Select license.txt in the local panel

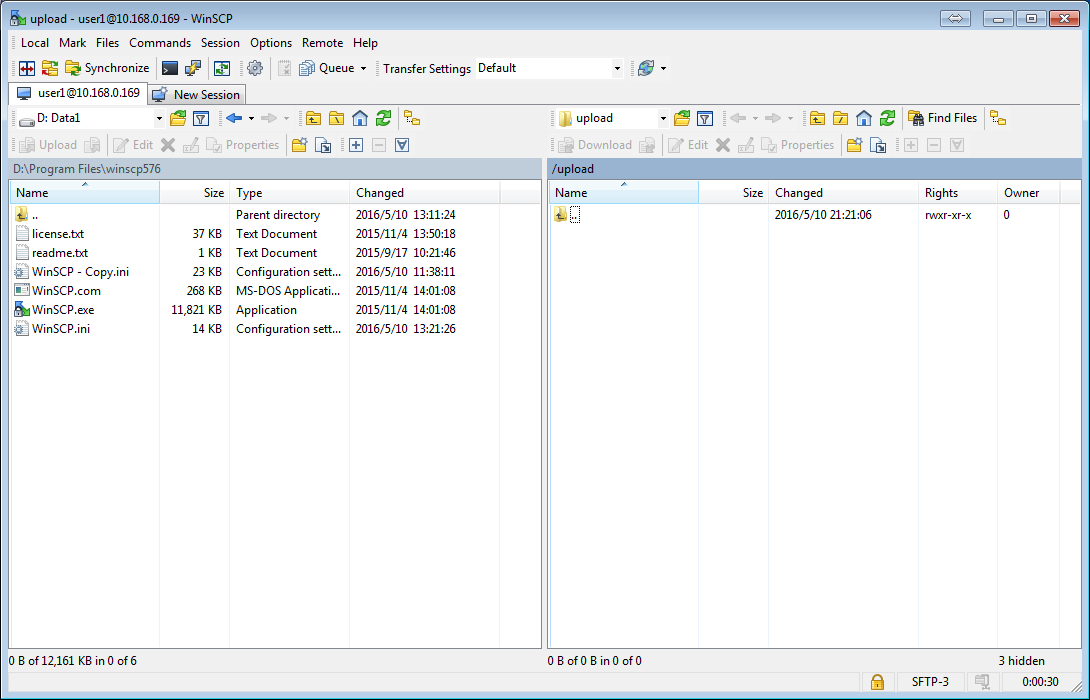click(x=58, y=234)
